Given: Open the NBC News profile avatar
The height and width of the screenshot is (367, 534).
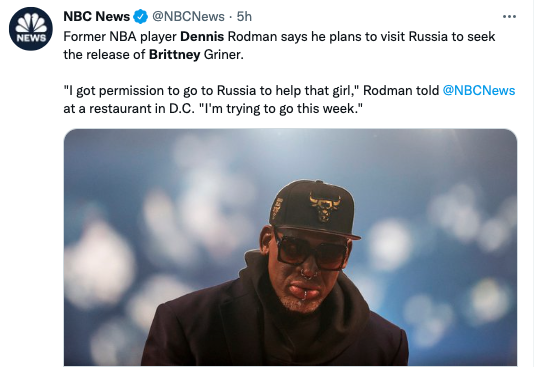Looking at the screenshot, I should click(31, 29).
